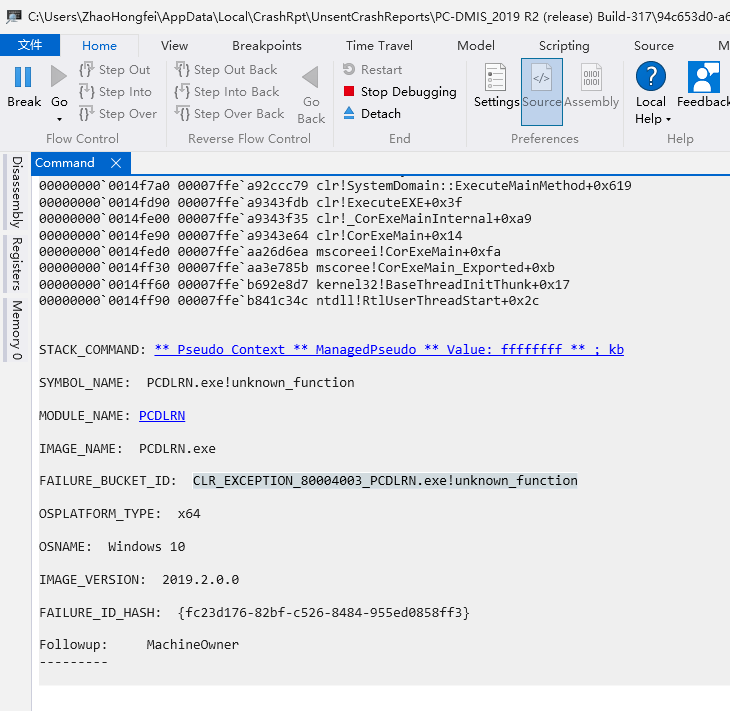Click Step Into in Flow Control
730x711 pixels.
[x=115, y=92]
